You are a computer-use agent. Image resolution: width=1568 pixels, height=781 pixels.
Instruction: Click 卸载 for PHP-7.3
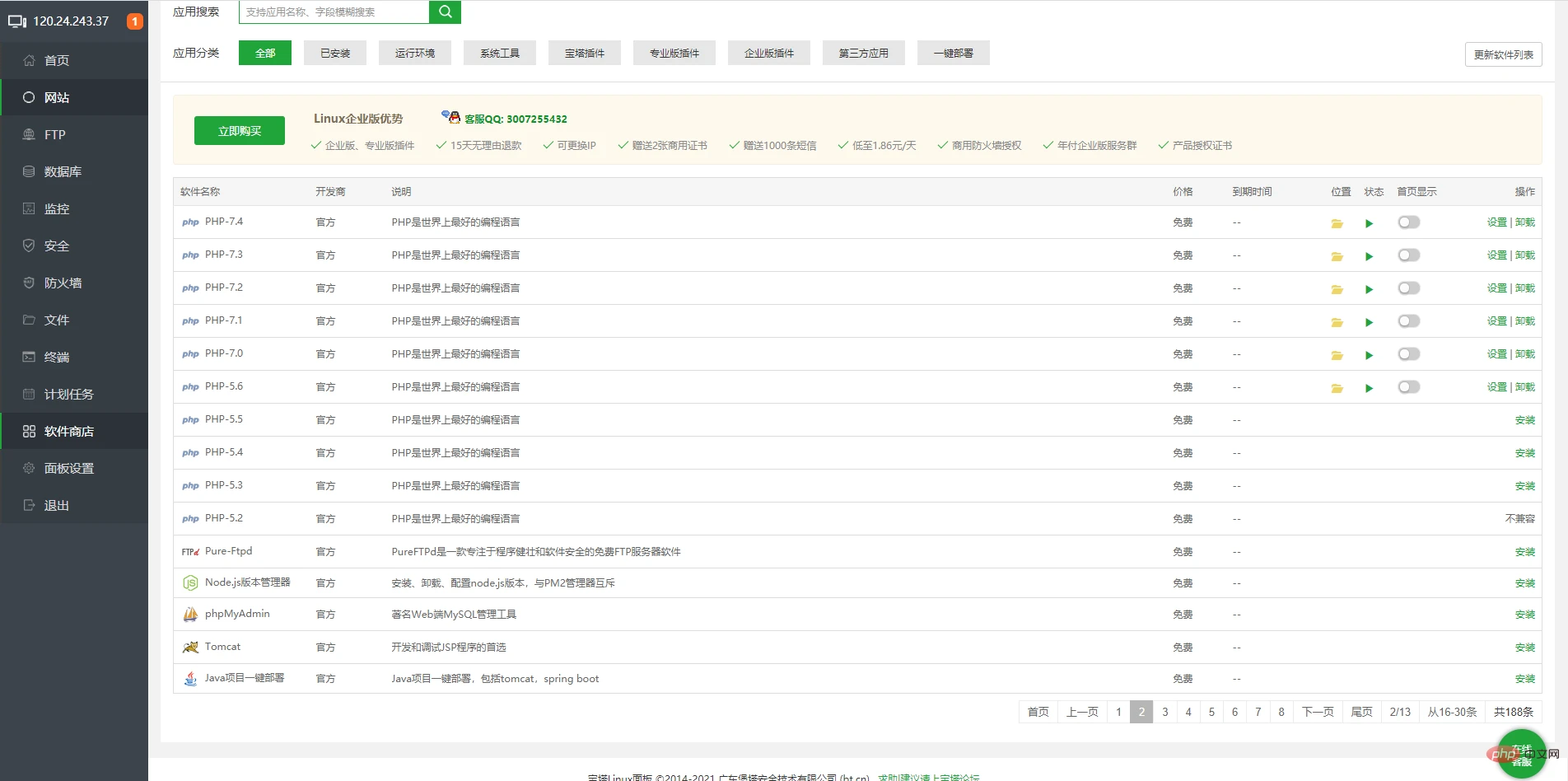(x=1525, y=255)
